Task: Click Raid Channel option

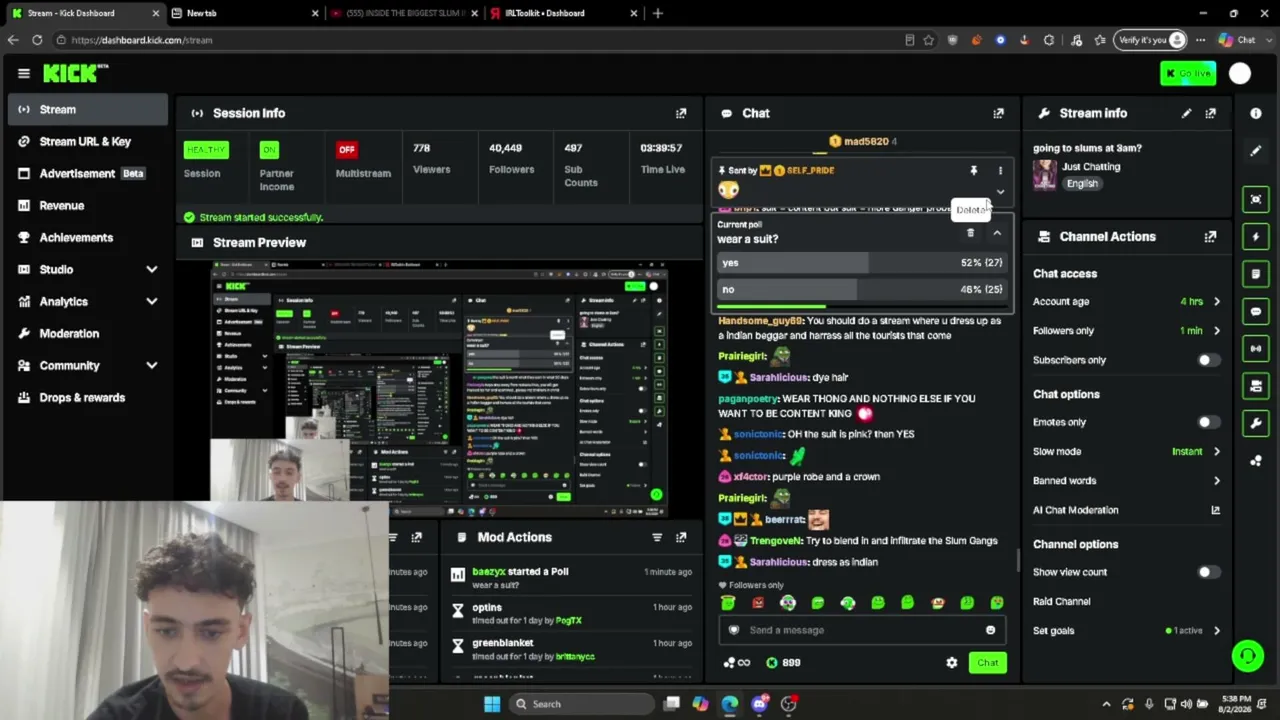Action: coord(1061,601)
